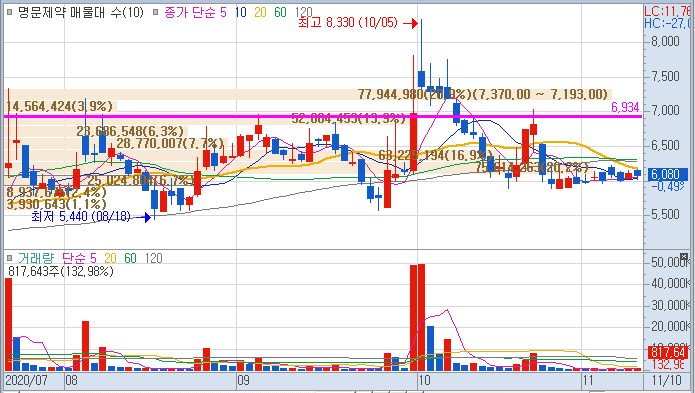Click the tallest red volume bar at October start
This screenshot has width=695, height=393.
pos(422,317)
